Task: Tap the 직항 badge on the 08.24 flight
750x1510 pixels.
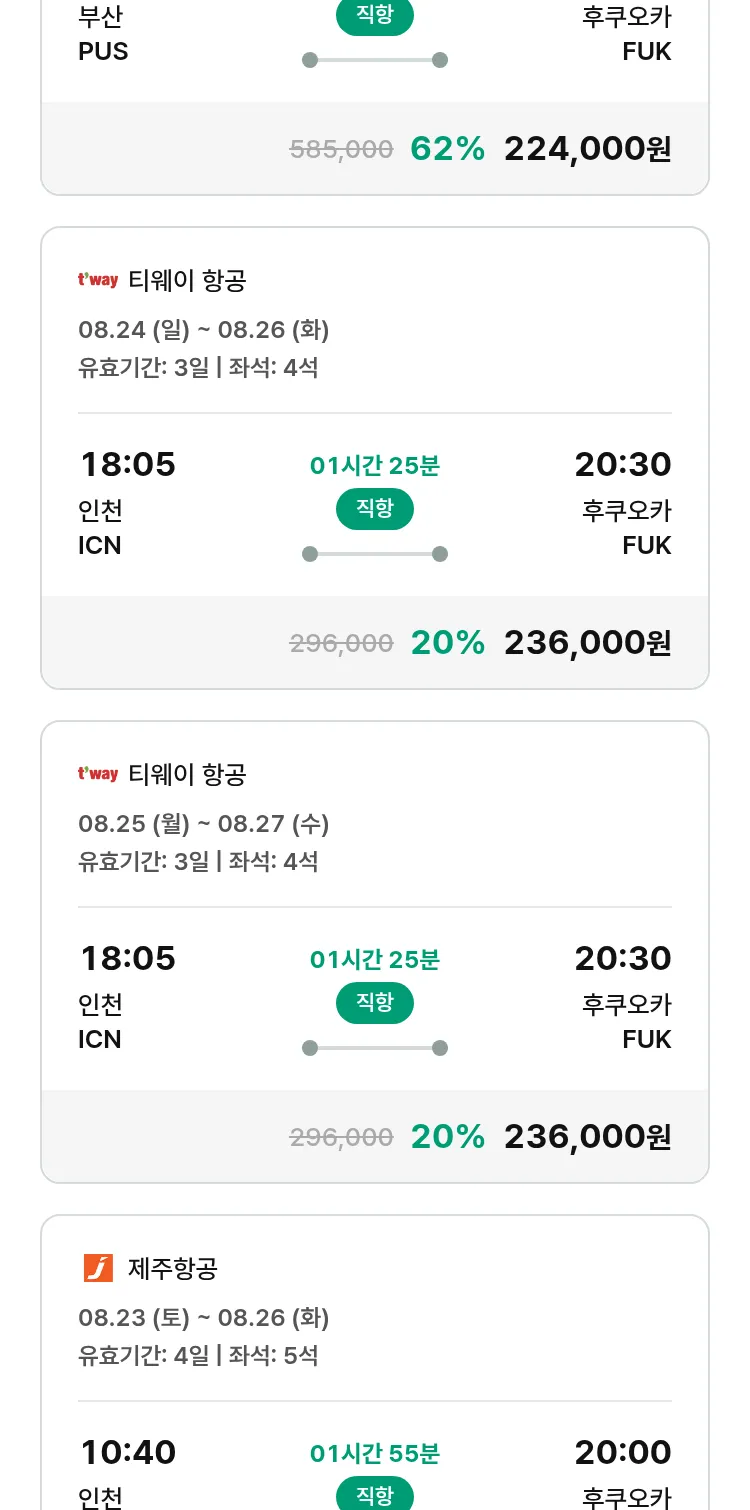Action: (x=375, y=509)
